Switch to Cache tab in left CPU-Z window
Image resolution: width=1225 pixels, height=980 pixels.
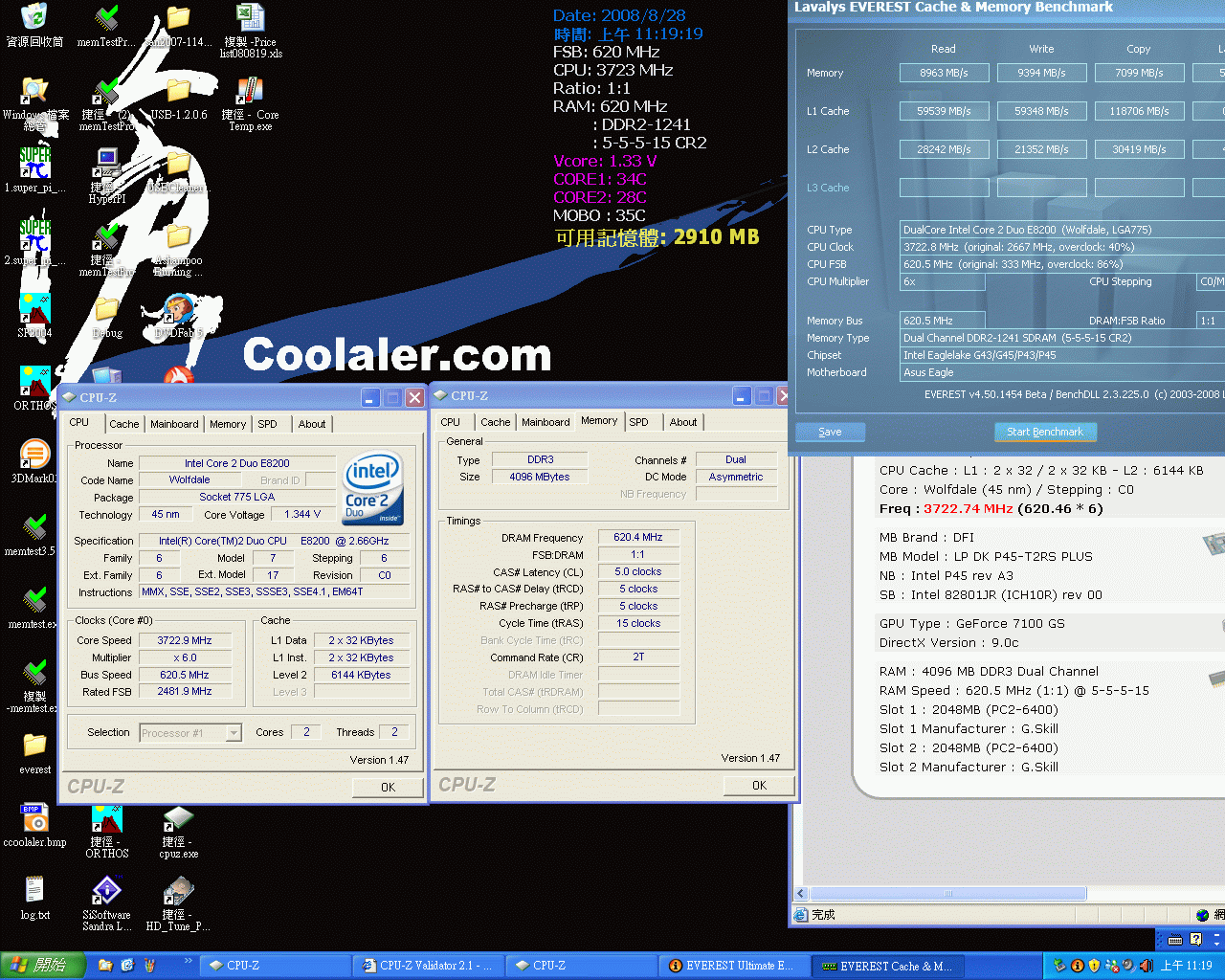click(x=123, y=424)
